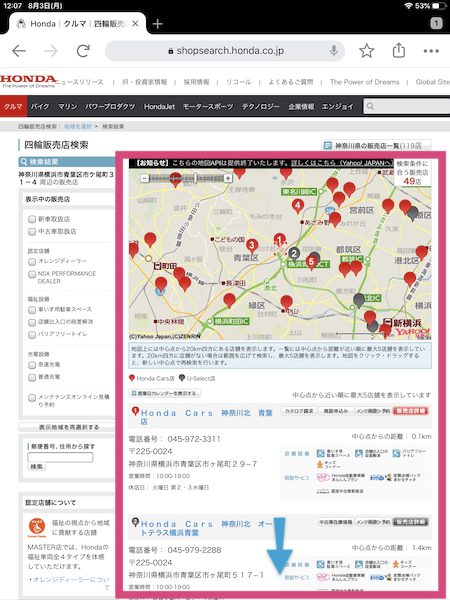Image resolution: width=450 pixels, height=600 pixels.
Task: Enable the オレンジディーラー filter
Action: tap(32, 262)
